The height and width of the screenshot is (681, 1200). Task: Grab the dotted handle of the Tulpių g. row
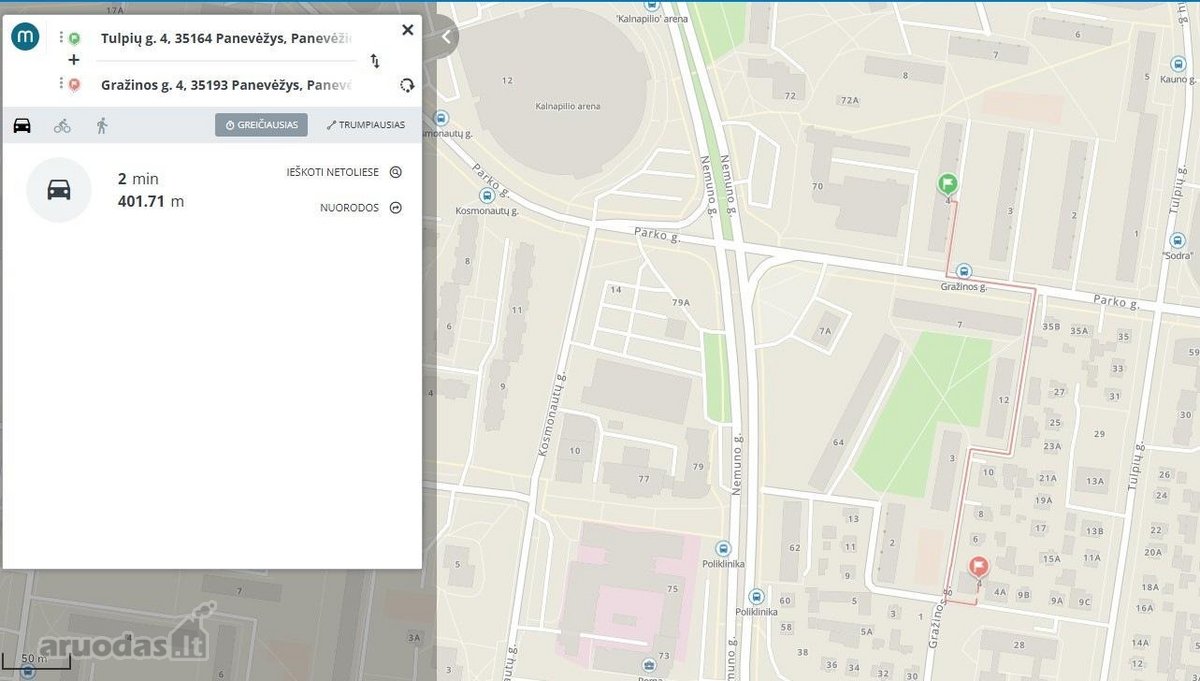[x=61, y=38]
